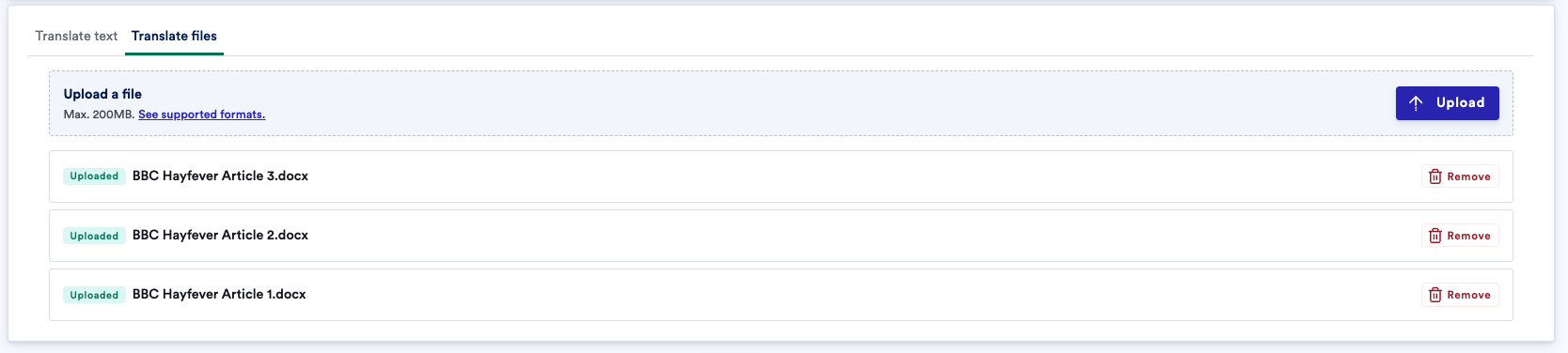Remove BBC Hayfever Article 2.docx via Remove label
The width and height of the screenshot is (1568, 353).
click(1468, 236)
